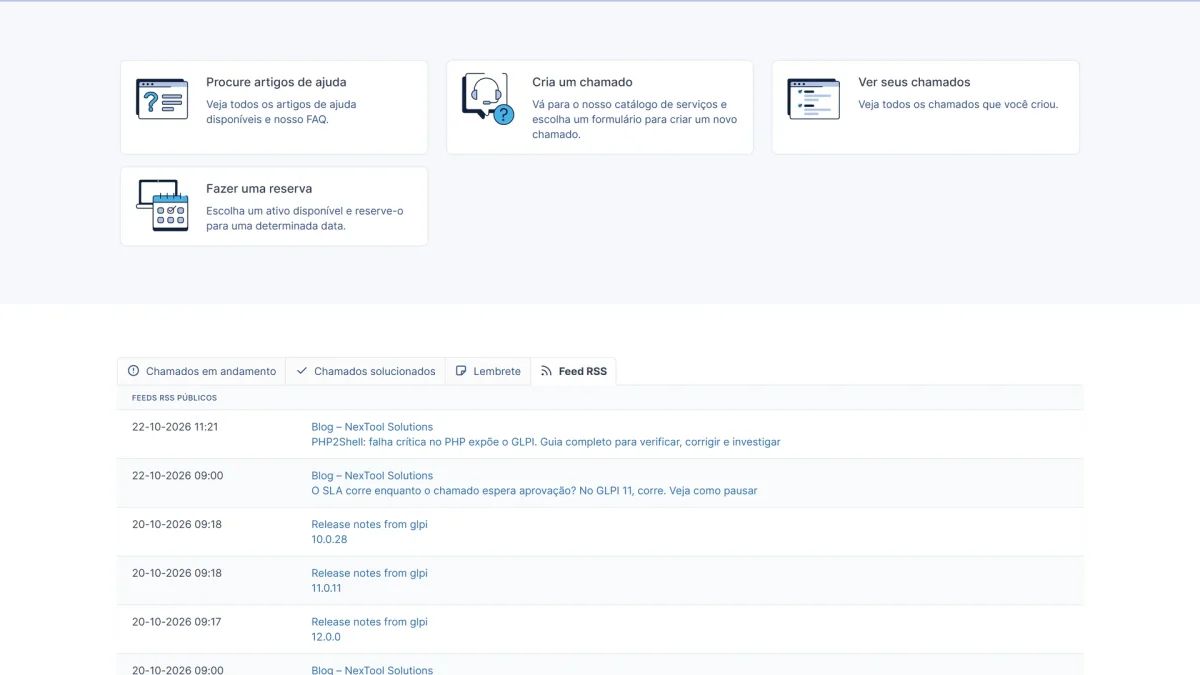Click the alert circle icon in Chamados em andamento tab
Image resolution: width=1200 pixels, height=675 pixels.
click(134, 371)
